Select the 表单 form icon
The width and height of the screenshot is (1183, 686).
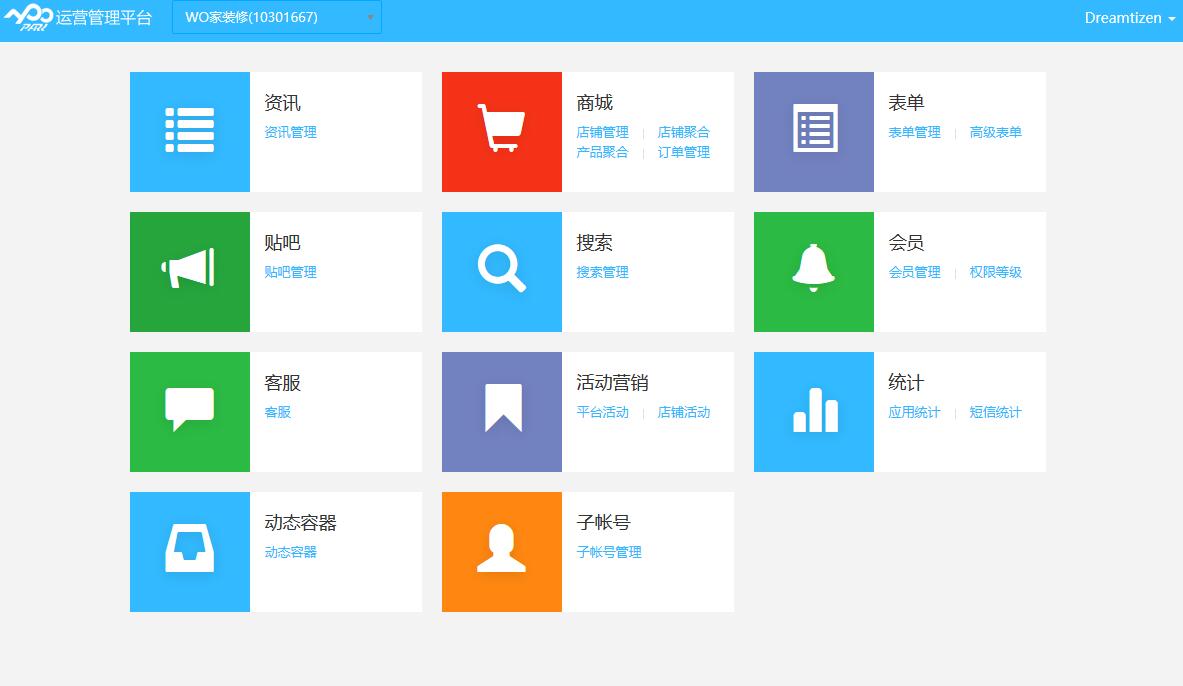[813, 131]
